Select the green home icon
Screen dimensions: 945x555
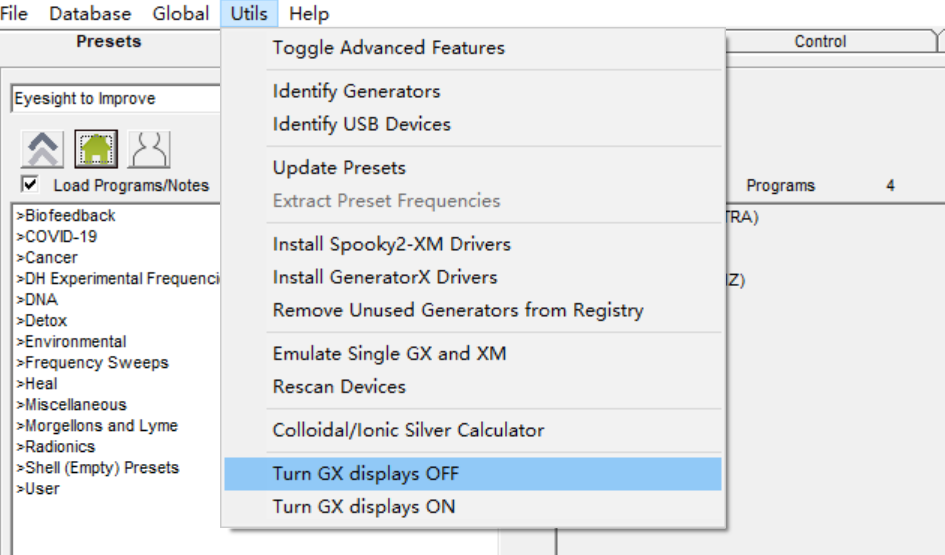[x=96, y=149]
